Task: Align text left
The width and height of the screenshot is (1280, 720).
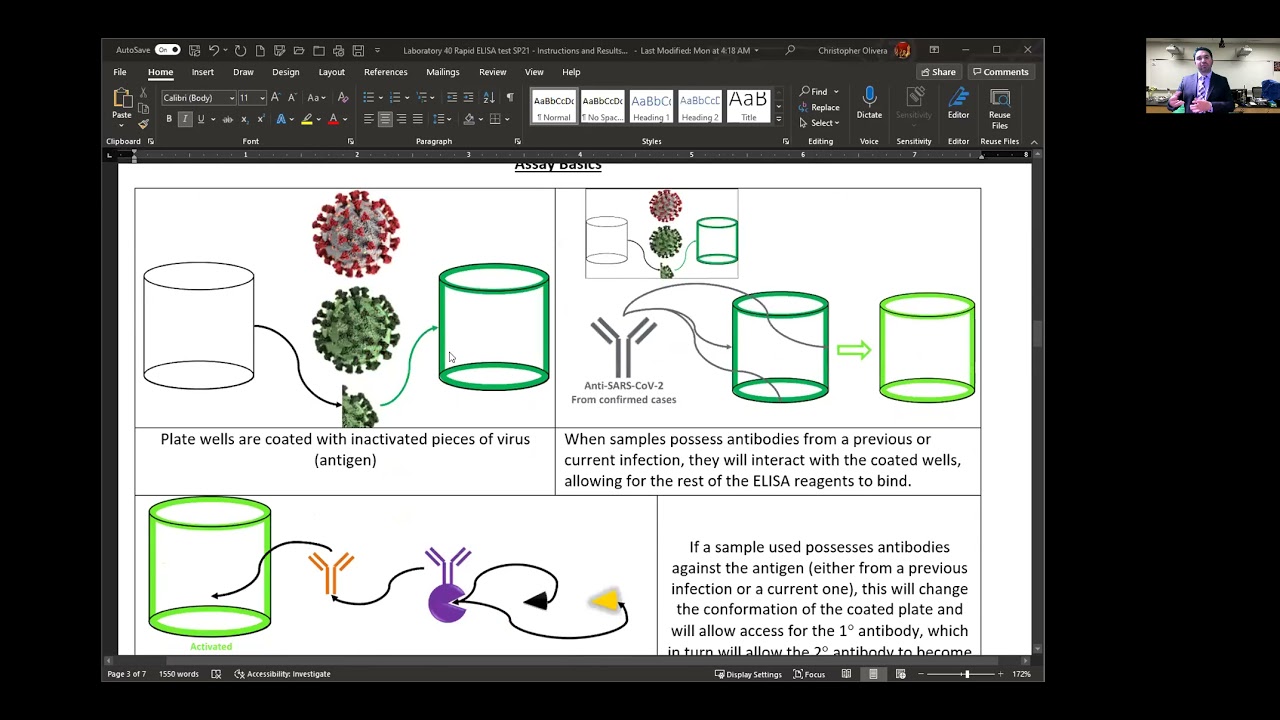Action: coord(368,119)
